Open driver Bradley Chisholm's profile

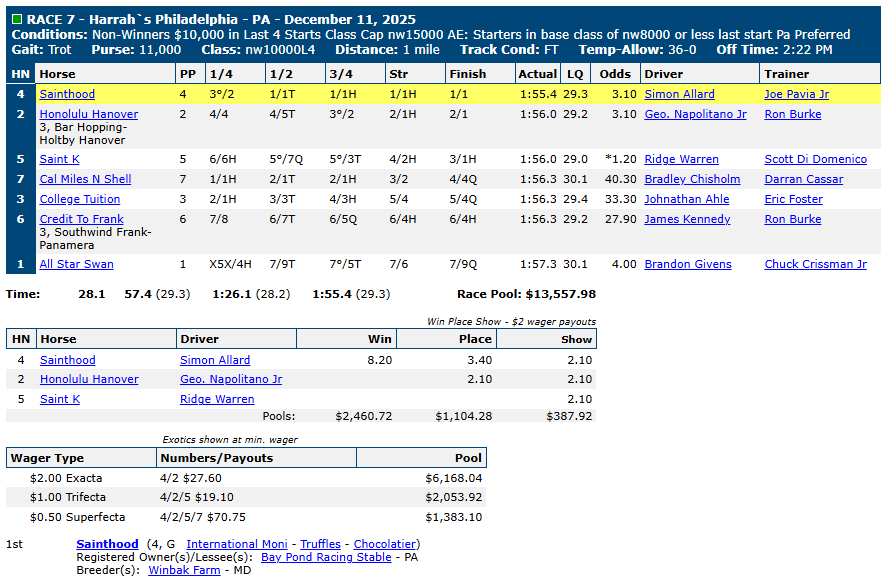[692, 179]
